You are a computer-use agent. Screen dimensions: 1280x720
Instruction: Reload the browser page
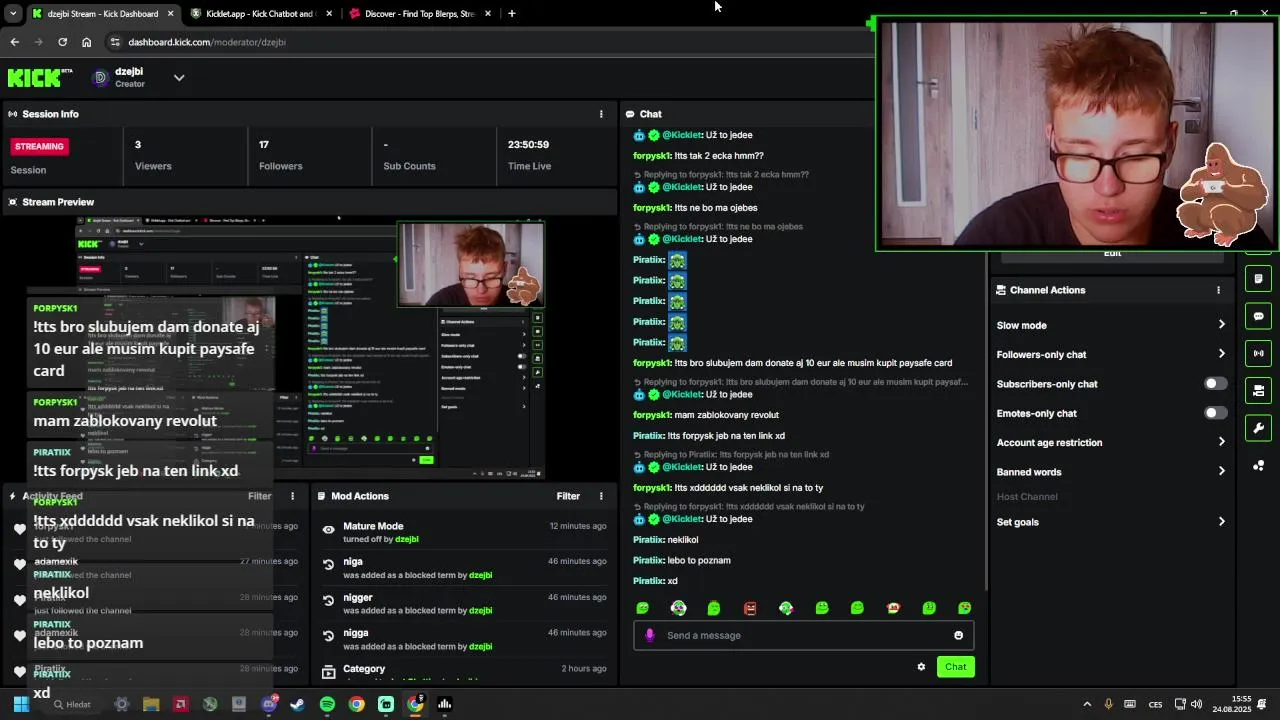(x=62, y=42)
